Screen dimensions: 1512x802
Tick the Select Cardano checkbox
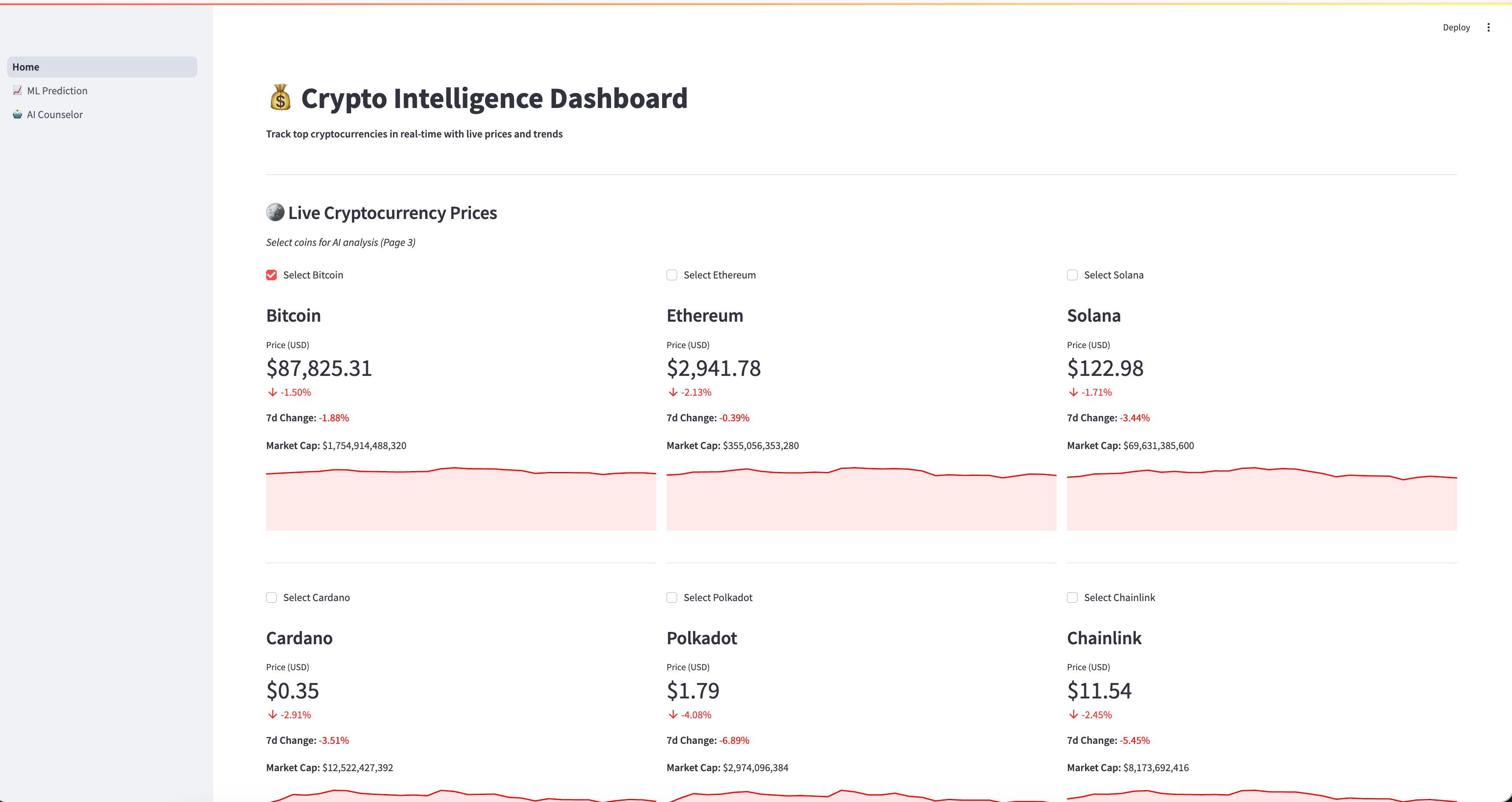coord(271,598)
